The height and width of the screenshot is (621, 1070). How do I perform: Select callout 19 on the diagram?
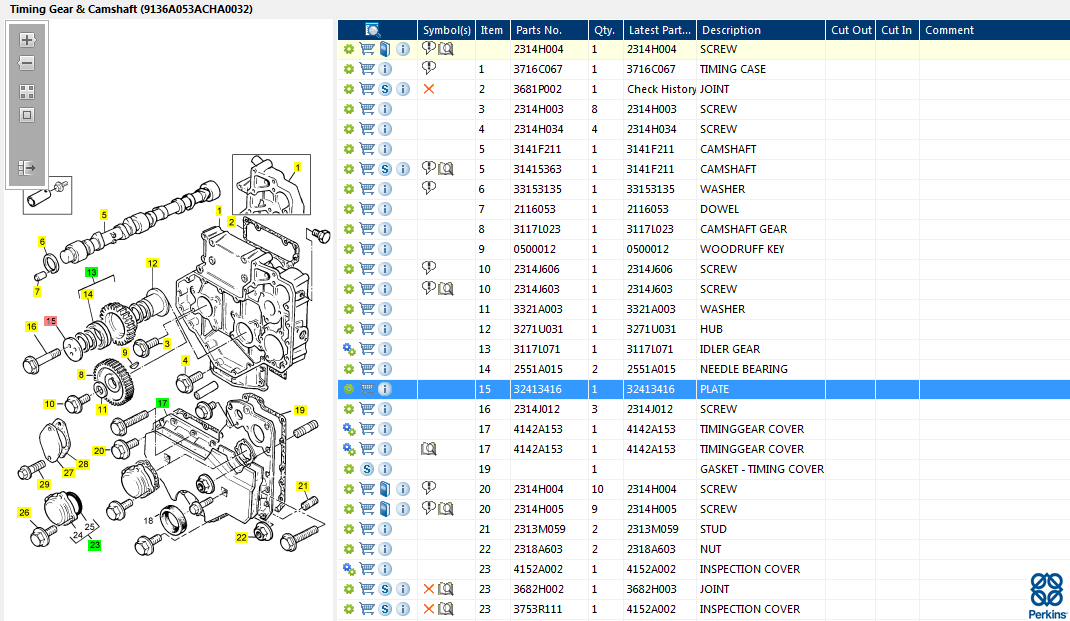pos(300,410)
